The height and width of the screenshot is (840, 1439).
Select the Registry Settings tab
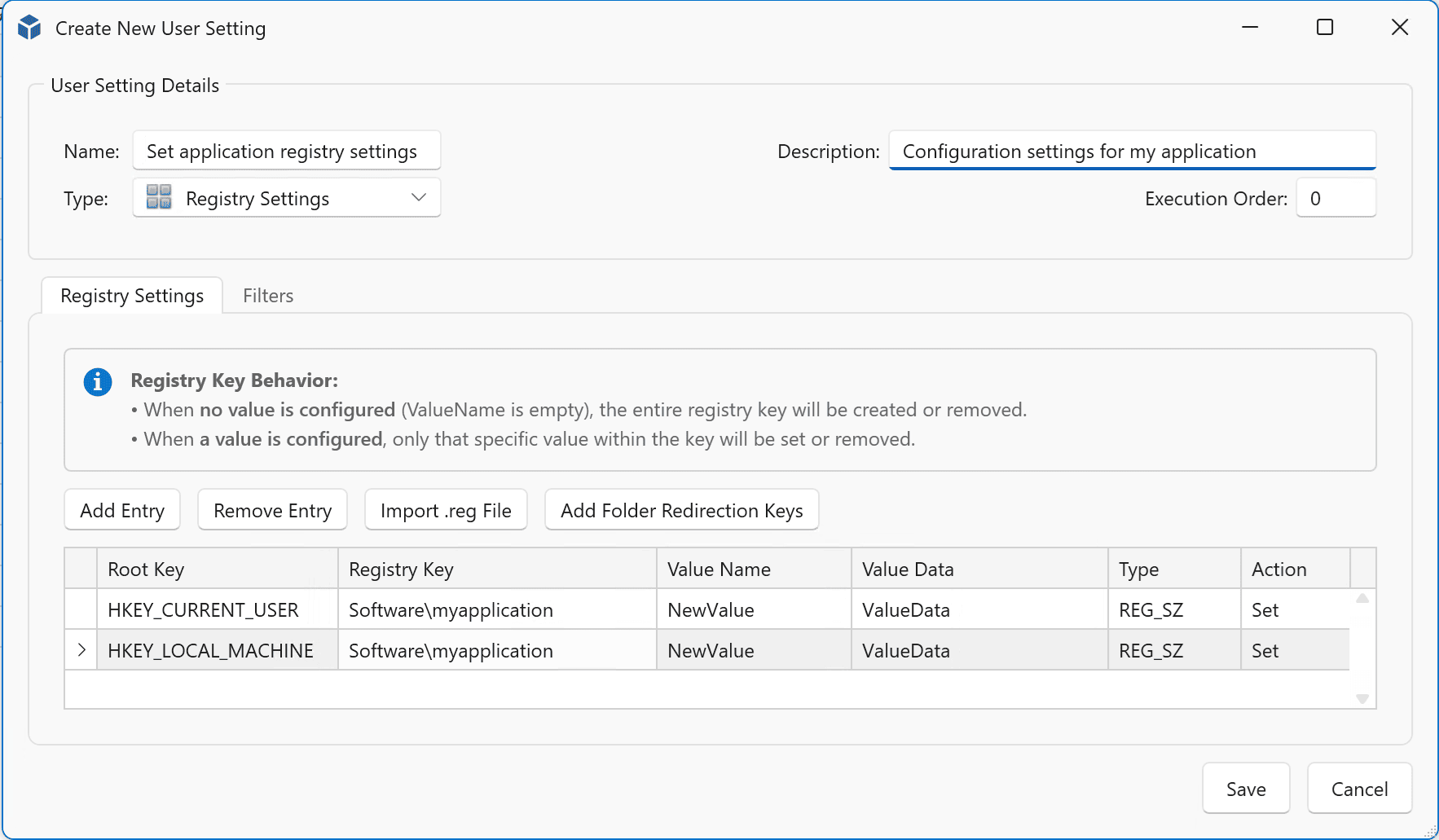pyautogui.click(x=132, y=296)
